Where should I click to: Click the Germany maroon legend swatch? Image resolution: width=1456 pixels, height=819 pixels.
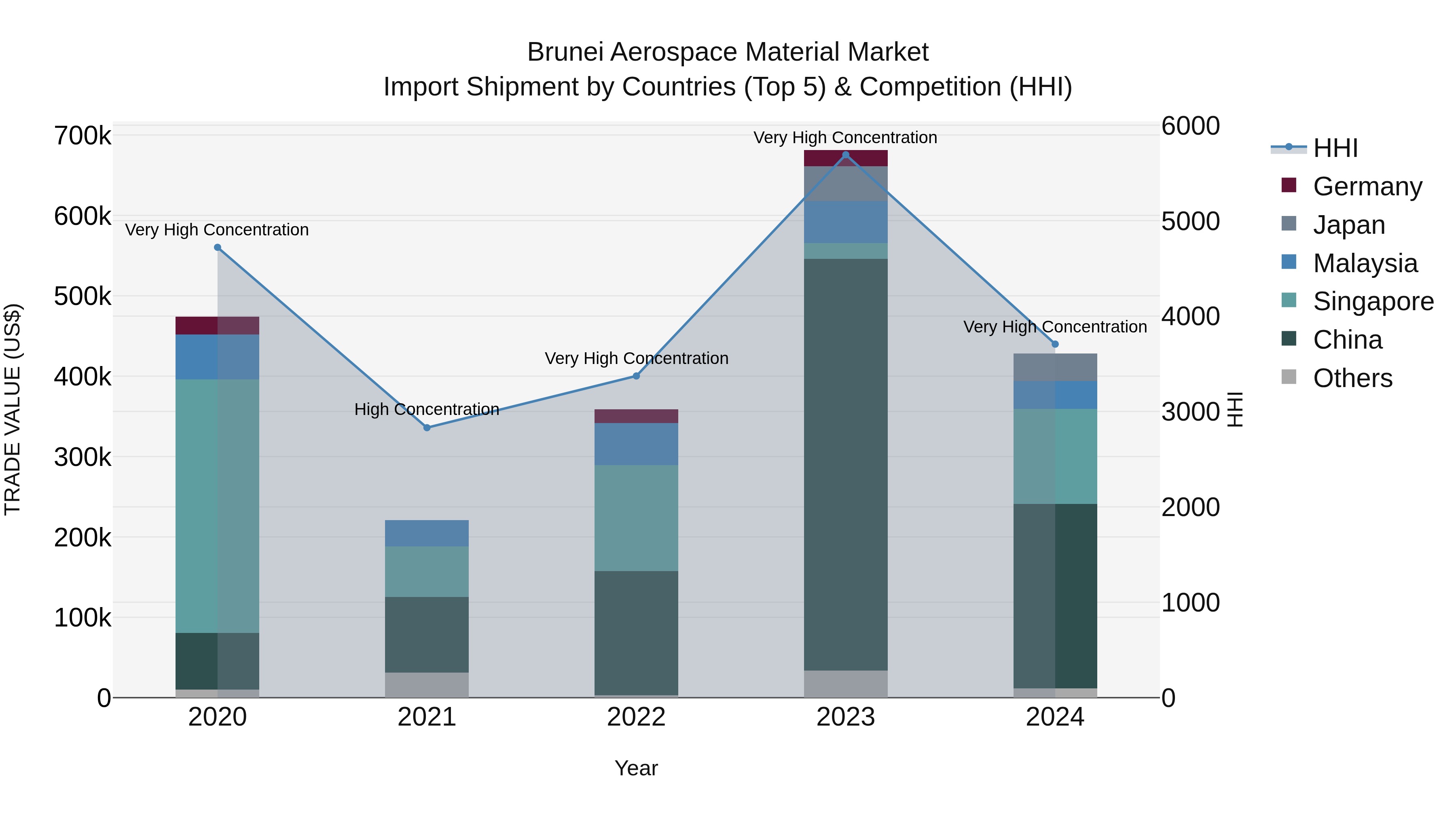pyautogui.click(x=1289, y=185)
